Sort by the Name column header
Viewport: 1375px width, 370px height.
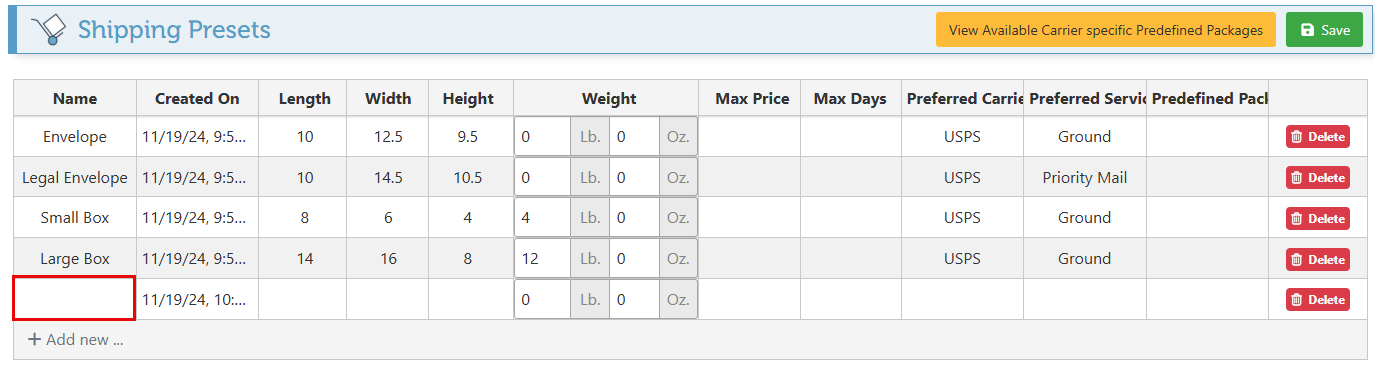tap(75, 98)
